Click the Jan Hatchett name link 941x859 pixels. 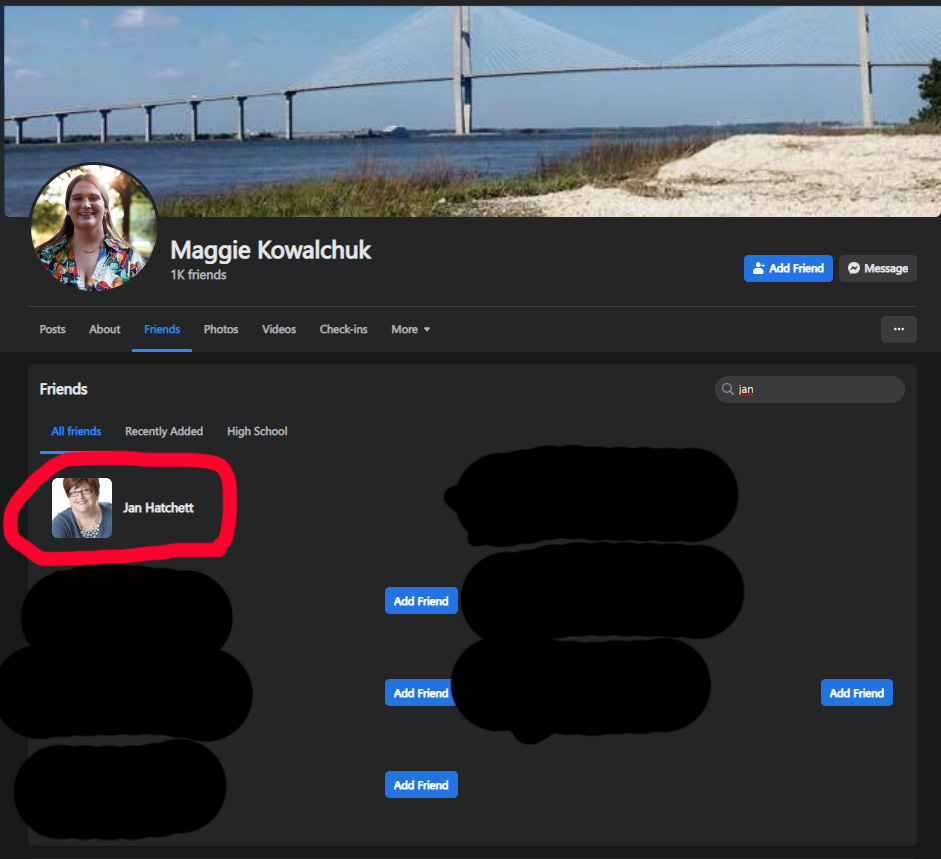(x=158, y=508)
